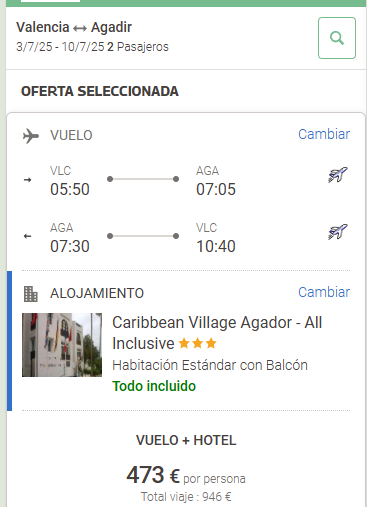Viewport: 367px width, 507px height.
Task: Click the return left-arrow icon
Action: (28, 236)
